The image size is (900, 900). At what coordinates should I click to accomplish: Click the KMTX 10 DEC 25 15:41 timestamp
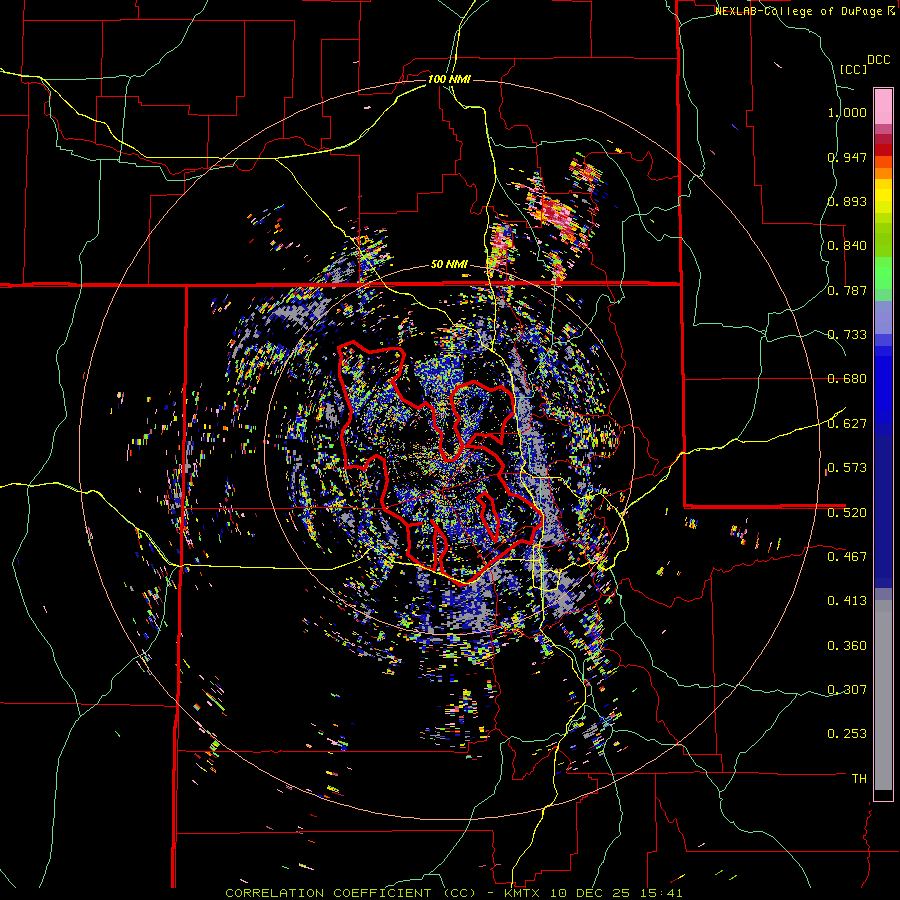coord(593,893)
